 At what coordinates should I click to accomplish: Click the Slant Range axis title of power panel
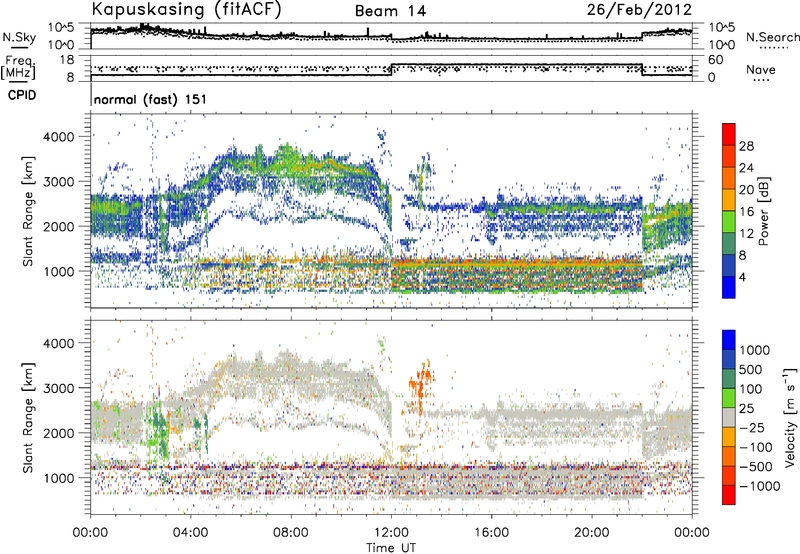tap(28, 211)
